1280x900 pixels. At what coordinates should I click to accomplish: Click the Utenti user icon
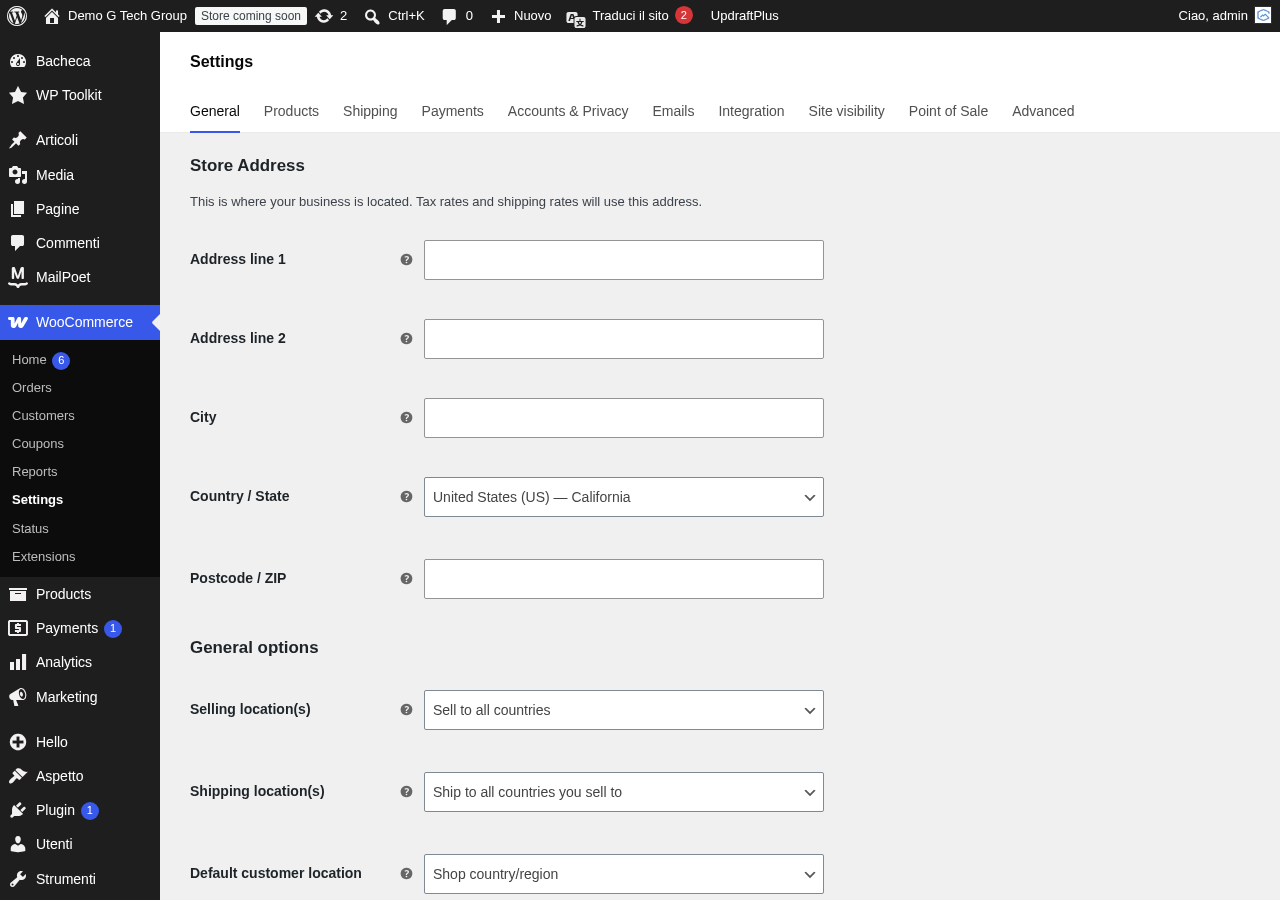point(18,844)
